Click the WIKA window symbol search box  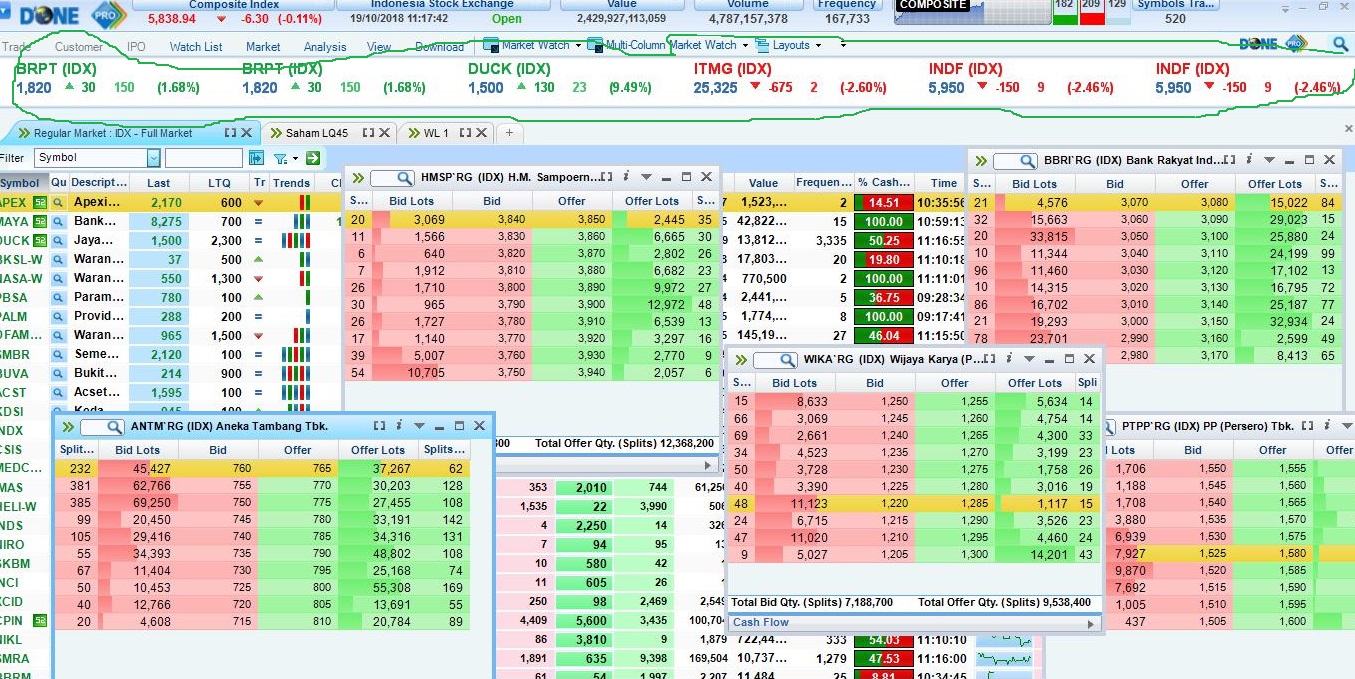point(775,360)
